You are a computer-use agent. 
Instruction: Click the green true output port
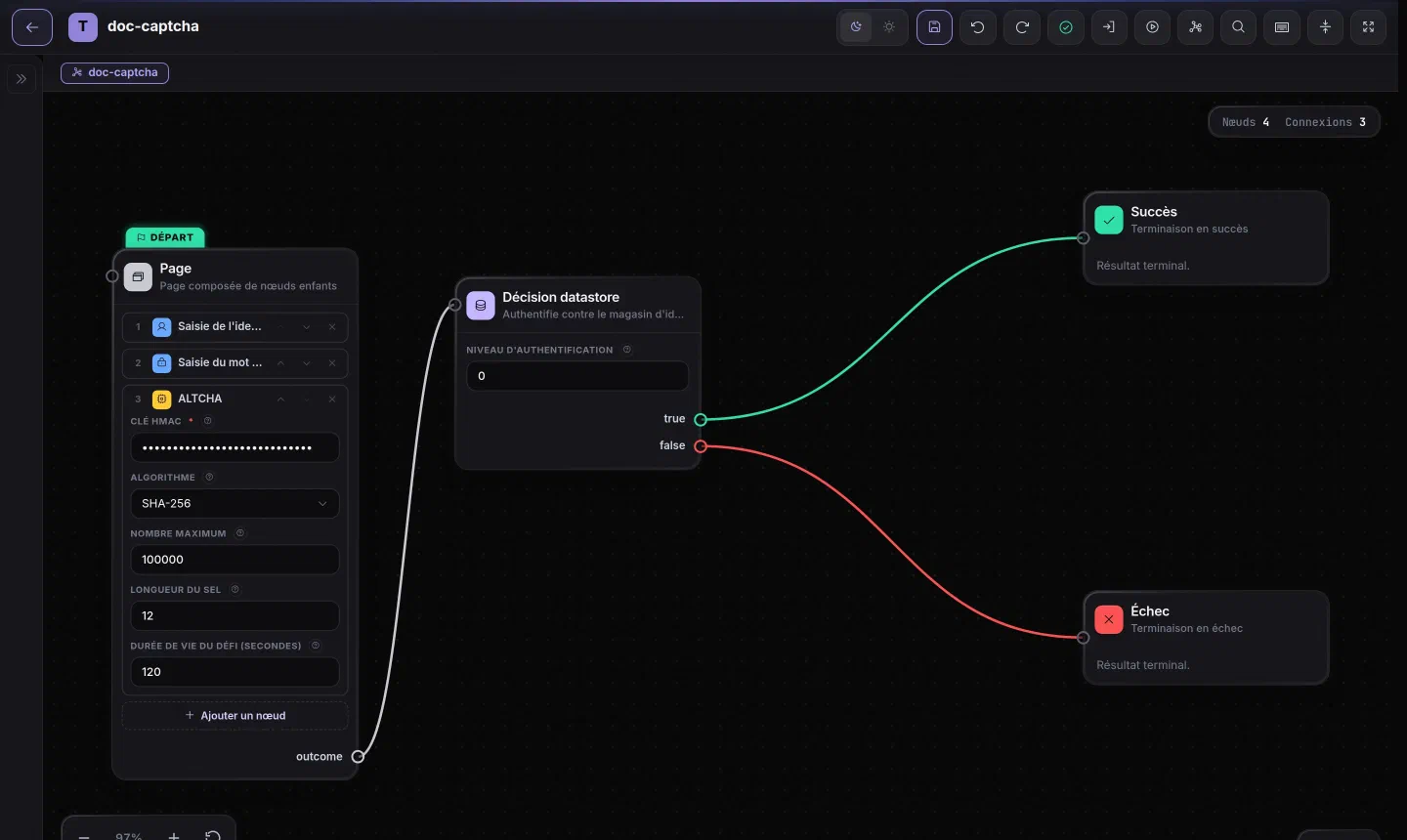coord(701,420)
